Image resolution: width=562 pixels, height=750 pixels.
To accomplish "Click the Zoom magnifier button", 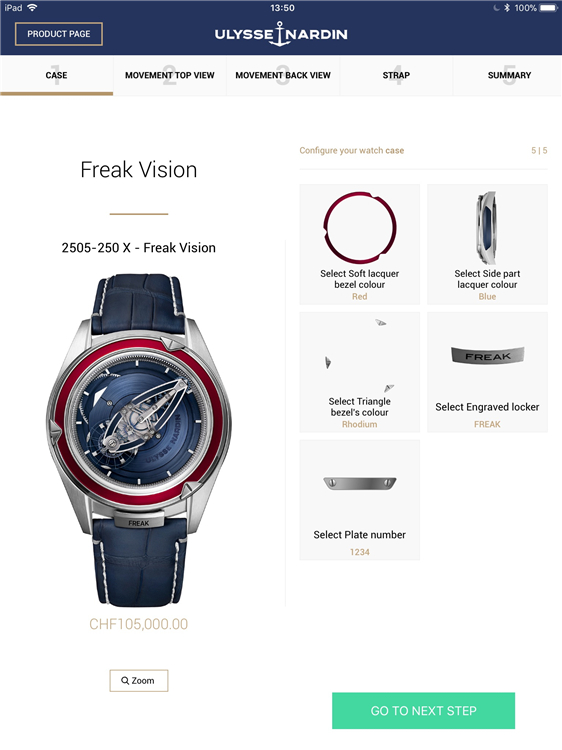I will [139, 680].
